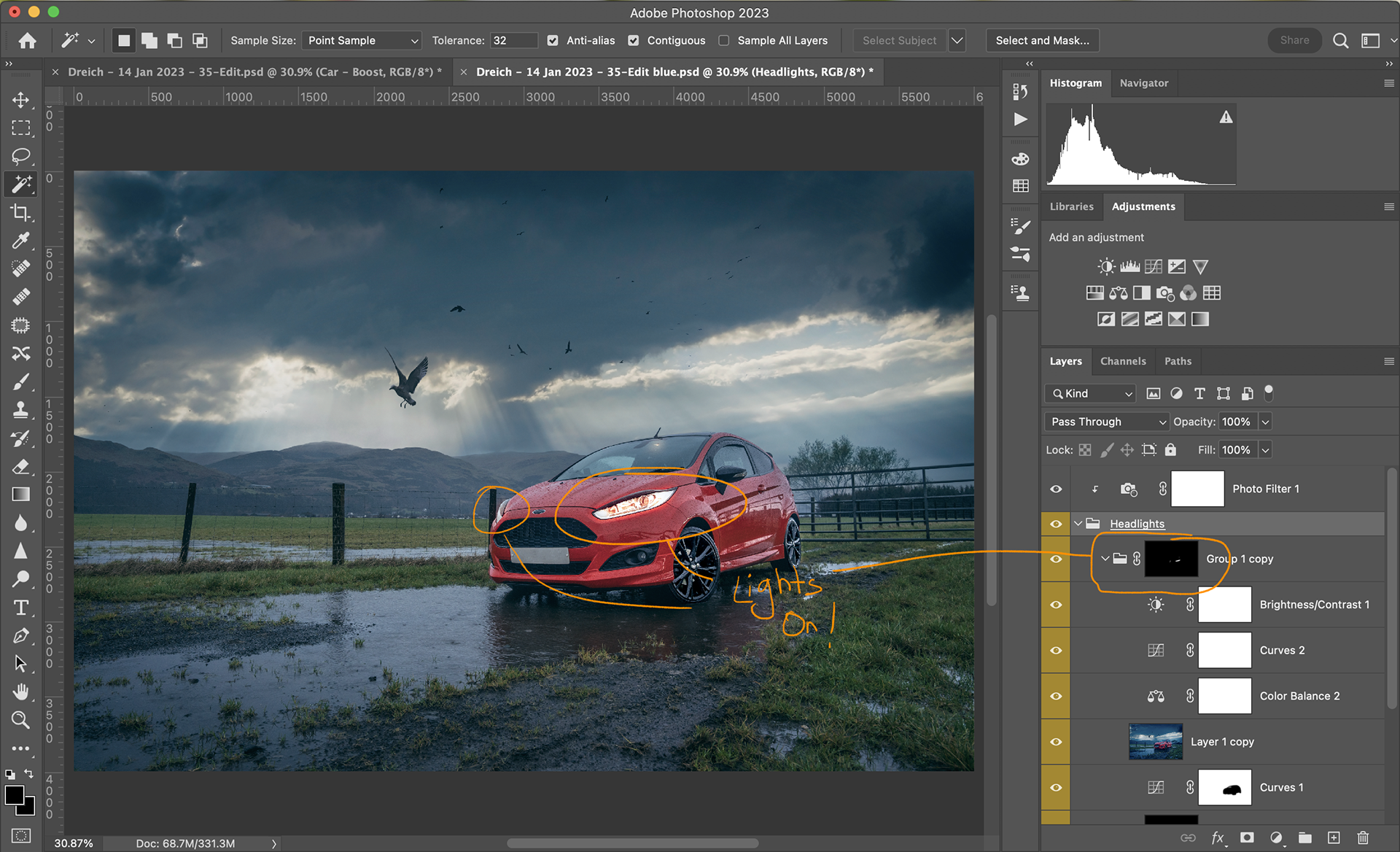Open the Pass Through blend mode dropdown
The image size is (1400, 852).
(x=1107, y=422)
